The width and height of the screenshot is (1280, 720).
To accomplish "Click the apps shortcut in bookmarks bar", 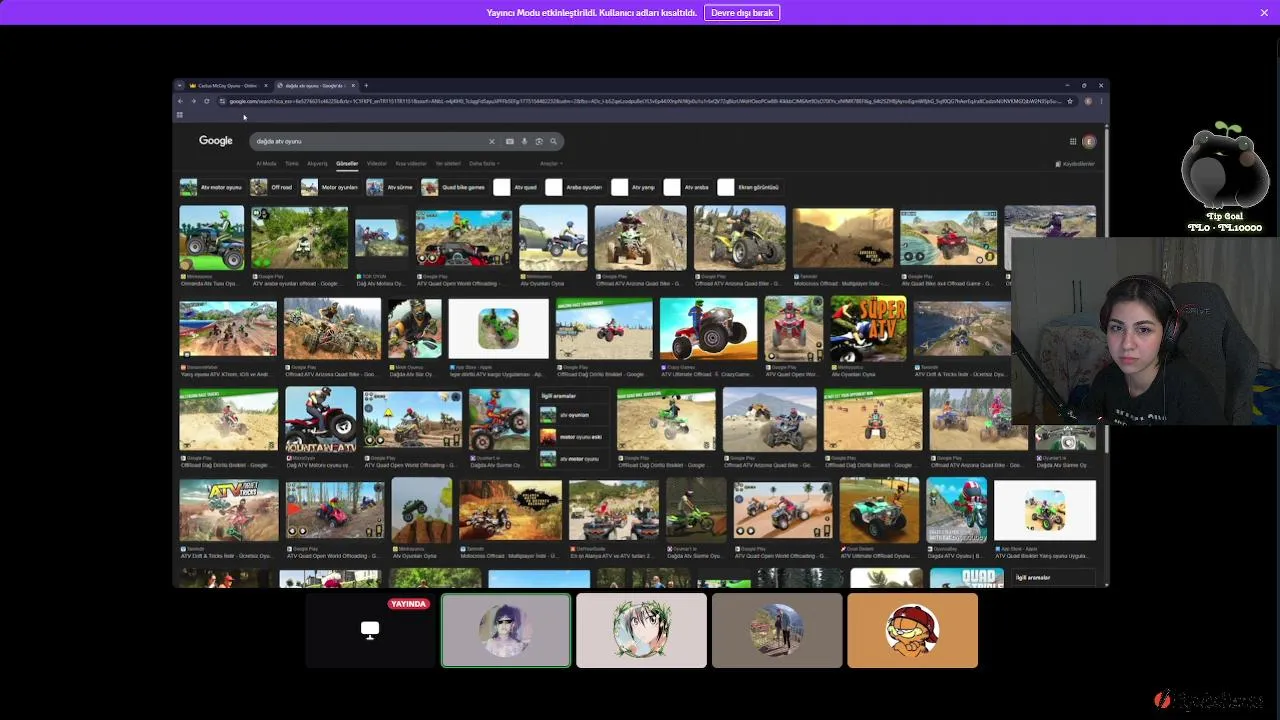I will pos(180,115).
